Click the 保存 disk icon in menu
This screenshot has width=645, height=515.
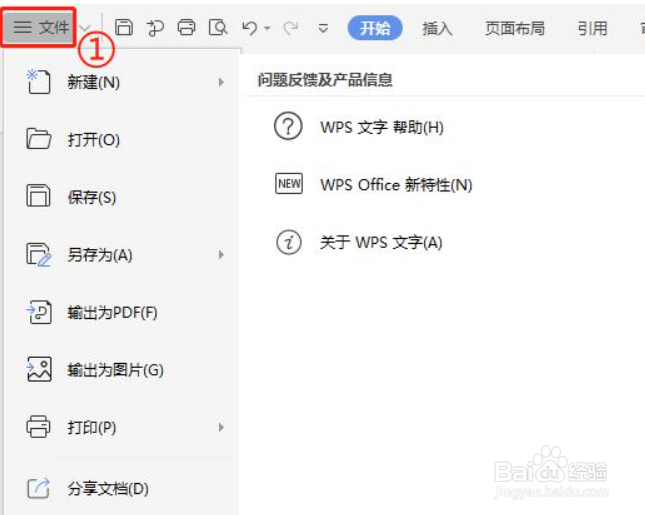38,195
